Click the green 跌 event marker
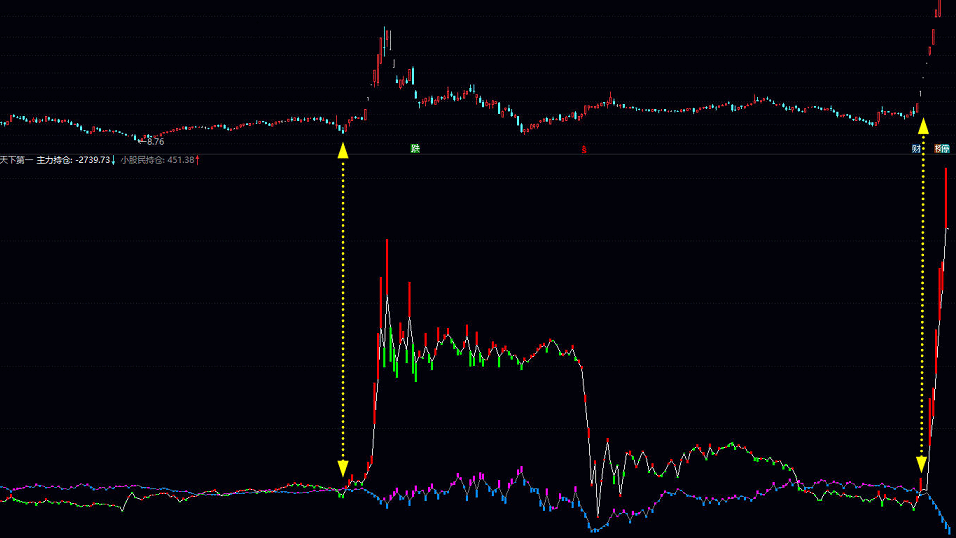The height and width of the screenshot is (538, 956). [415, 149]
